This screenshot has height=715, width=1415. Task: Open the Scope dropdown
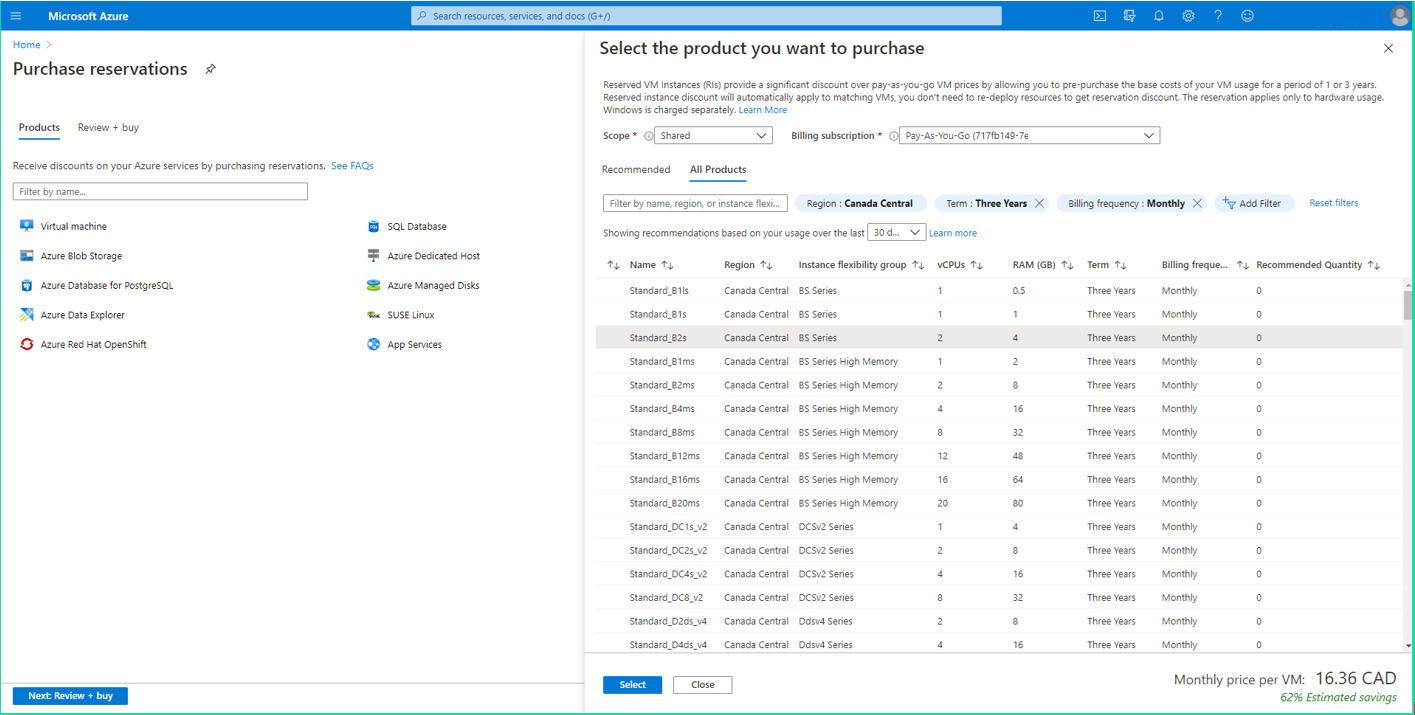click(714, 136)
